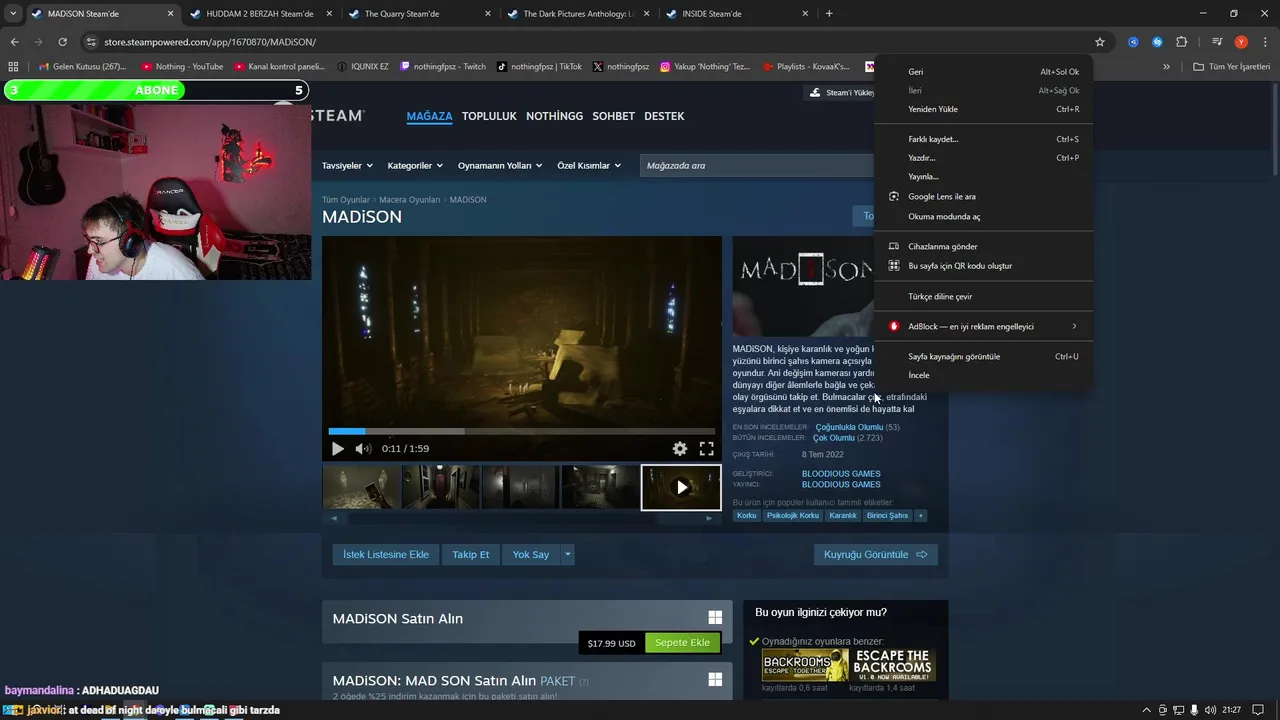The height and width of the screenshot is (720, 1280).
Task: Open Tüm Yer İşaretleri folder
Action: point(1232,67)
